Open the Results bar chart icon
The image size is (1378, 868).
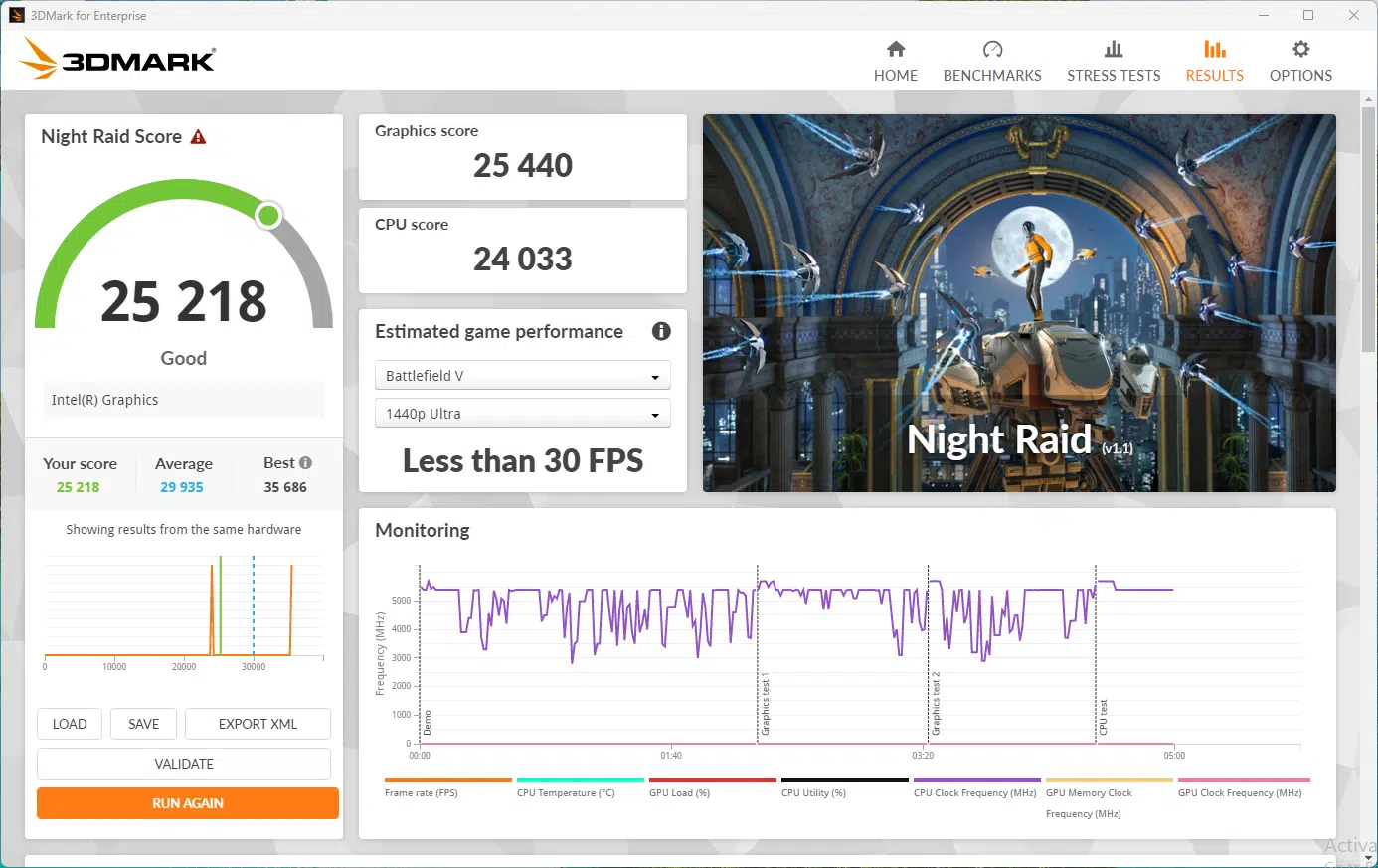[1214, 49]
